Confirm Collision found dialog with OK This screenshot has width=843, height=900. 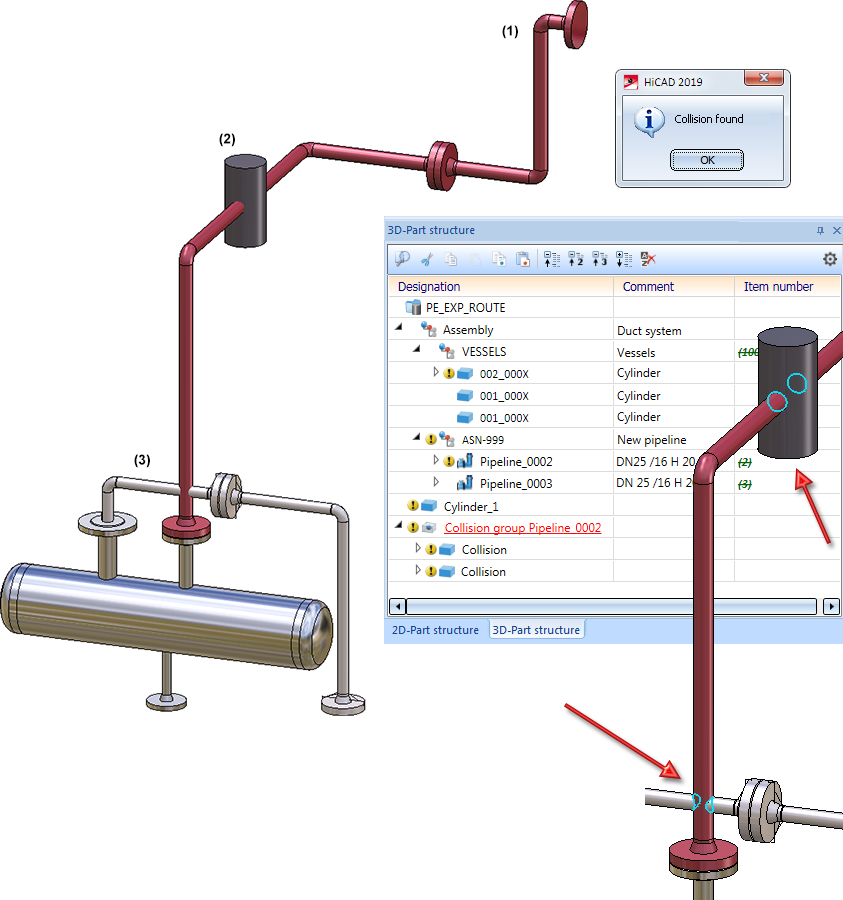[707, 160]
